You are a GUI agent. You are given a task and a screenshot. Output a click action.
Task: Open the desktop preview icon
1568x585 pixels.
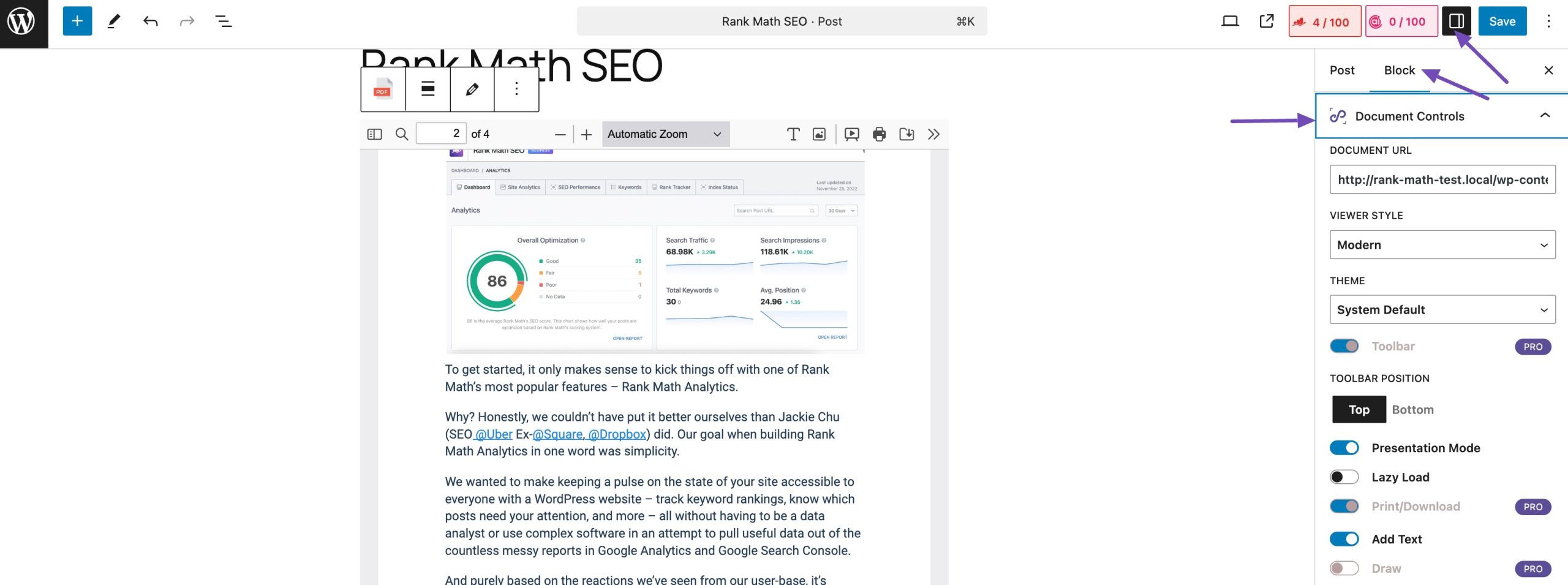pyautogui.click(x=1230, y=21)
